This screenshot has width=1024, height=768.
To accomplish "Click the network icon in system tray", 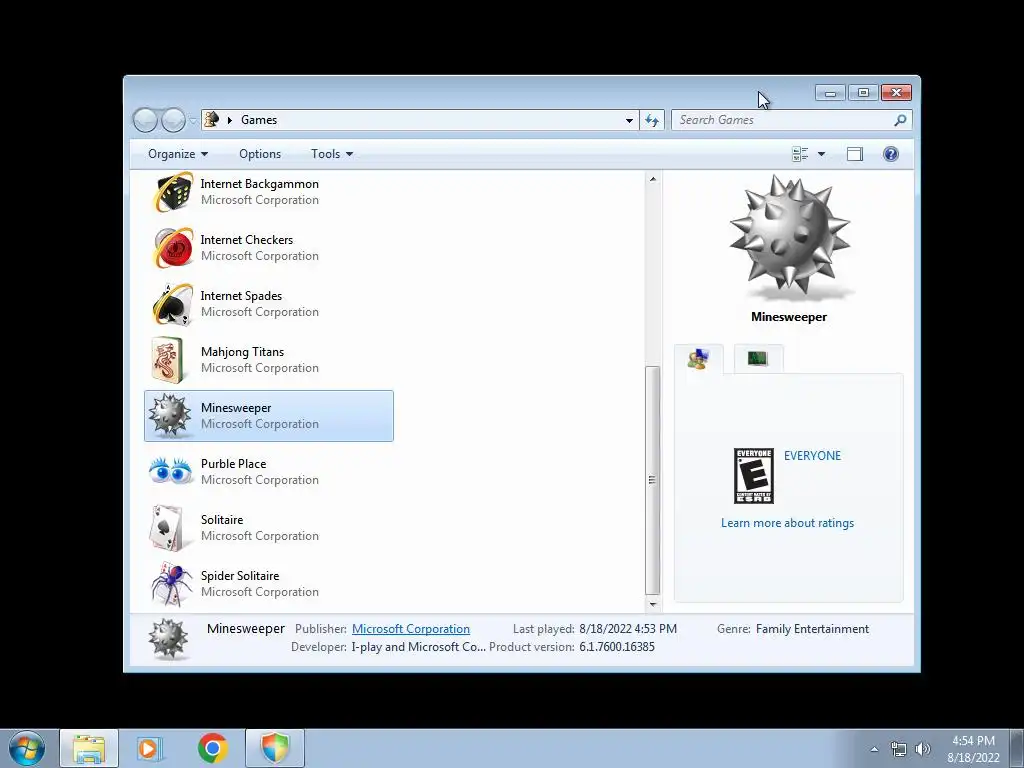I will click(899, 750).
